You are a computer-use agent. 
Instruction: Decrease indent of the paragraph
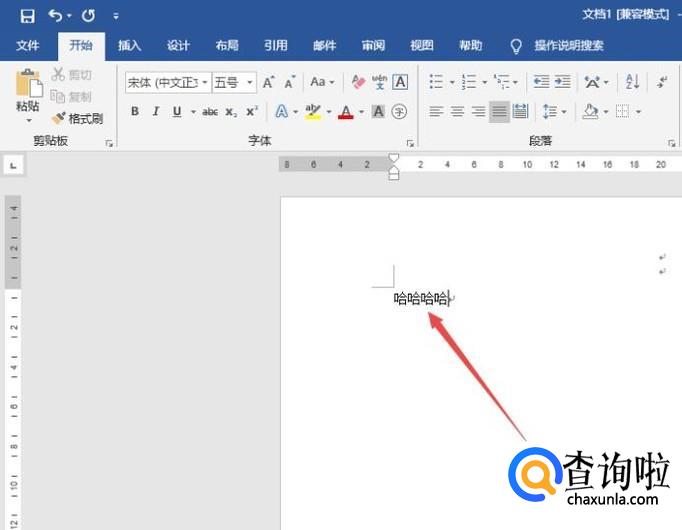tap(542, 82)
